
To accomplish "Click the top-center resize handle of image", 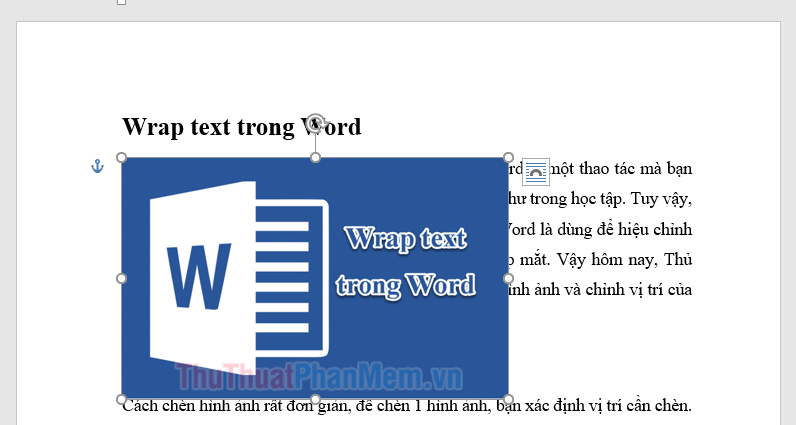I will [x=315, y=157].
